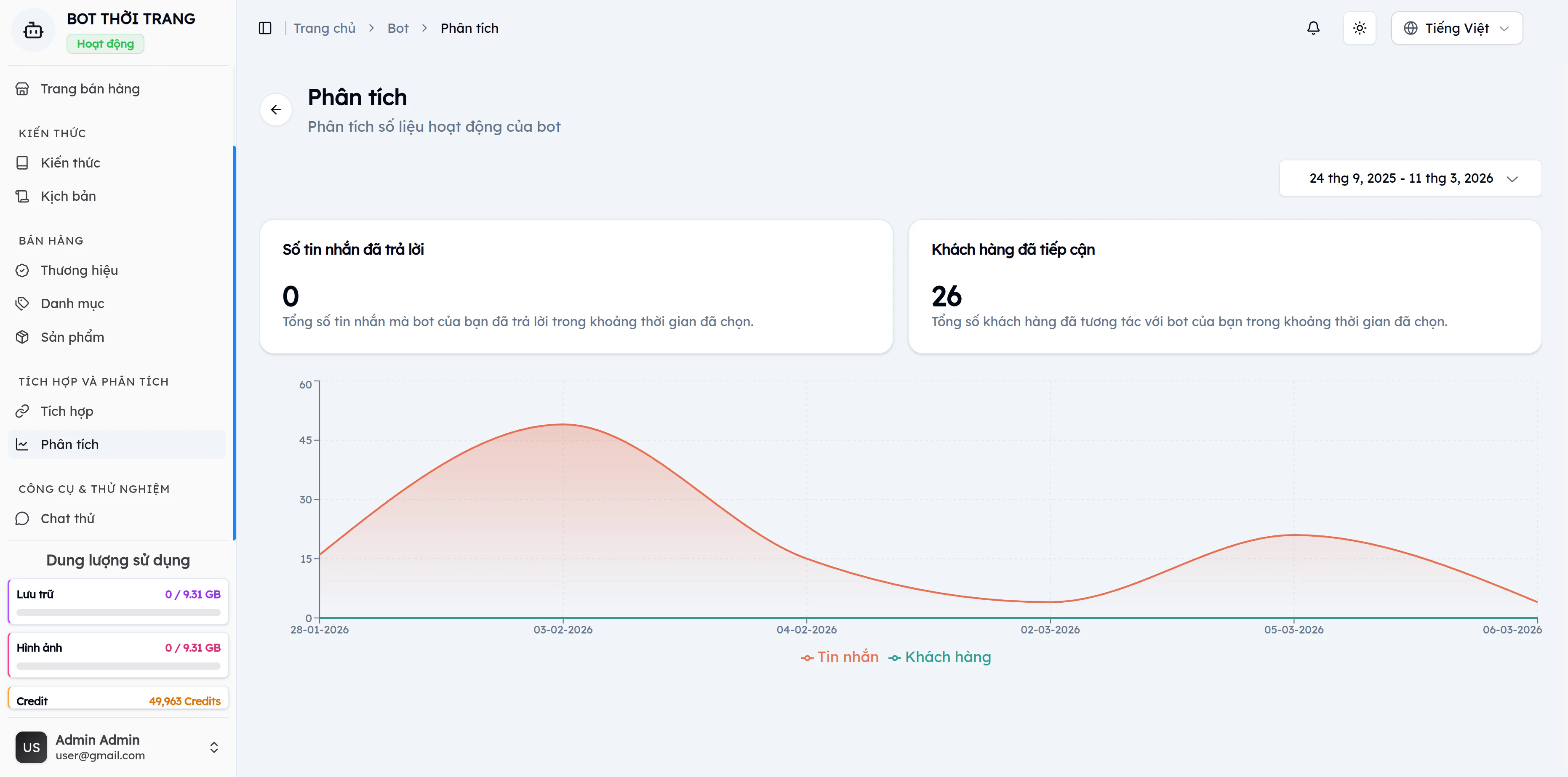Toggle Tin nhắn legend series
The width and height of the screenshot is (1568, 777).
pyautogui.click(x=840, y=657)
